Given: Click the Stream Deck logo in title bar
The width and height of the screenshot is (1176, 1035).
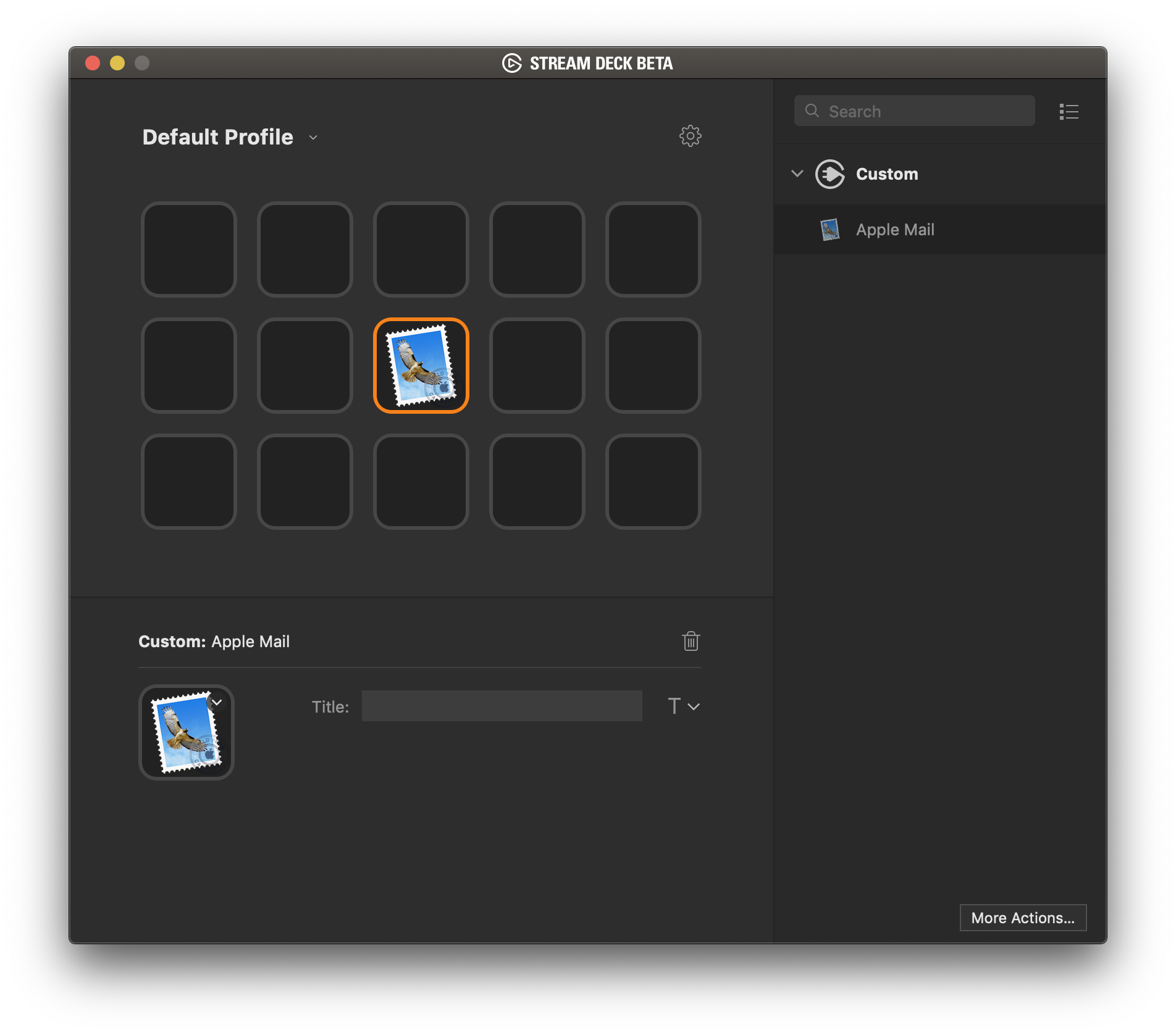Looking at the screenshot, I should click(x=511, y=63).
